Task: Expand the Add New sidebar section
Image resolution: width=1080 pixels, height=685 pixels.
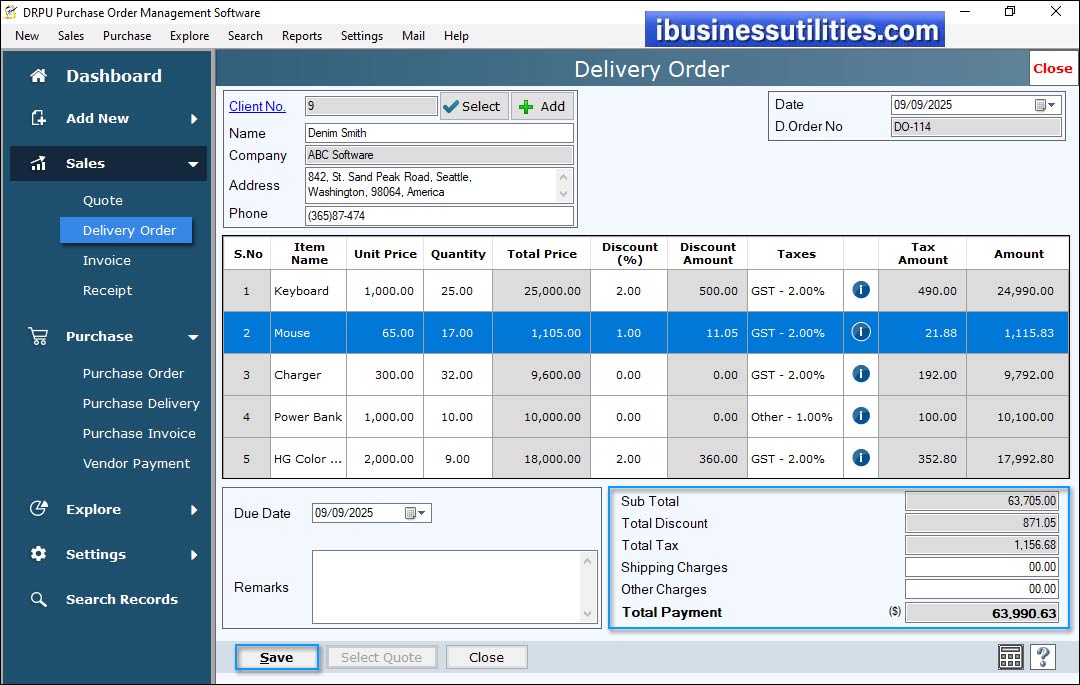Action: click(193, 119)
